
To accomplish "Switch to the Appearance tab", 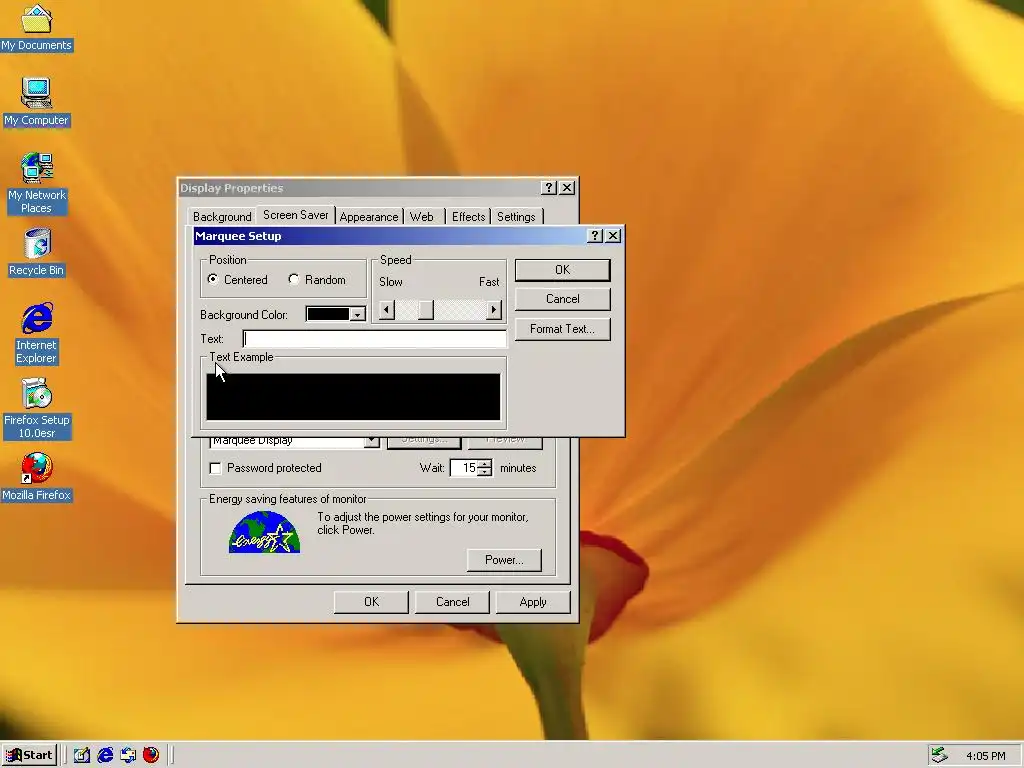I will point(369,216).
